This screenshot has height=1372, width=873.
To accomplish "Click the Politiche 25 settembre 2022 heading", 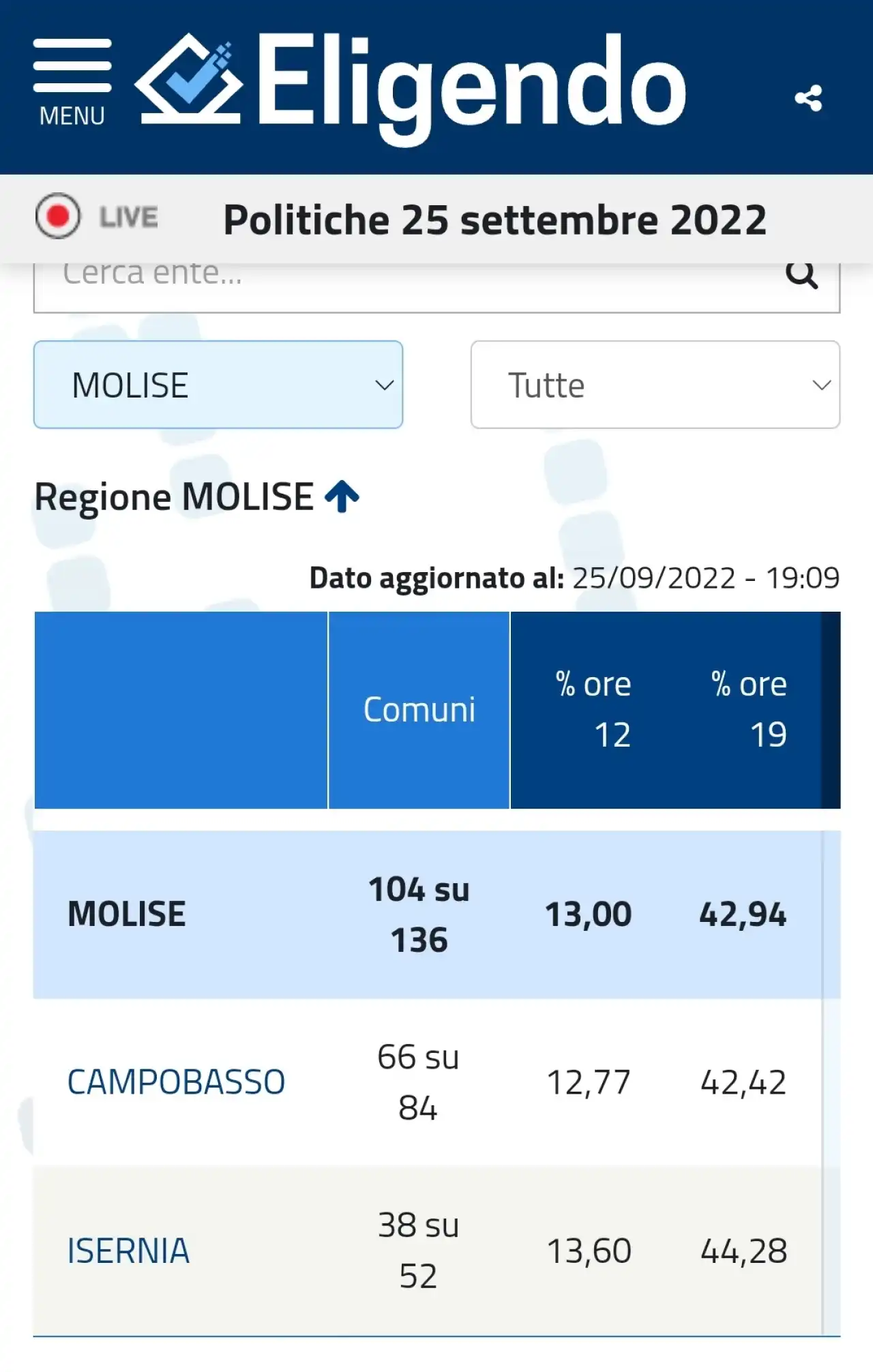I will tap(495, 220).
